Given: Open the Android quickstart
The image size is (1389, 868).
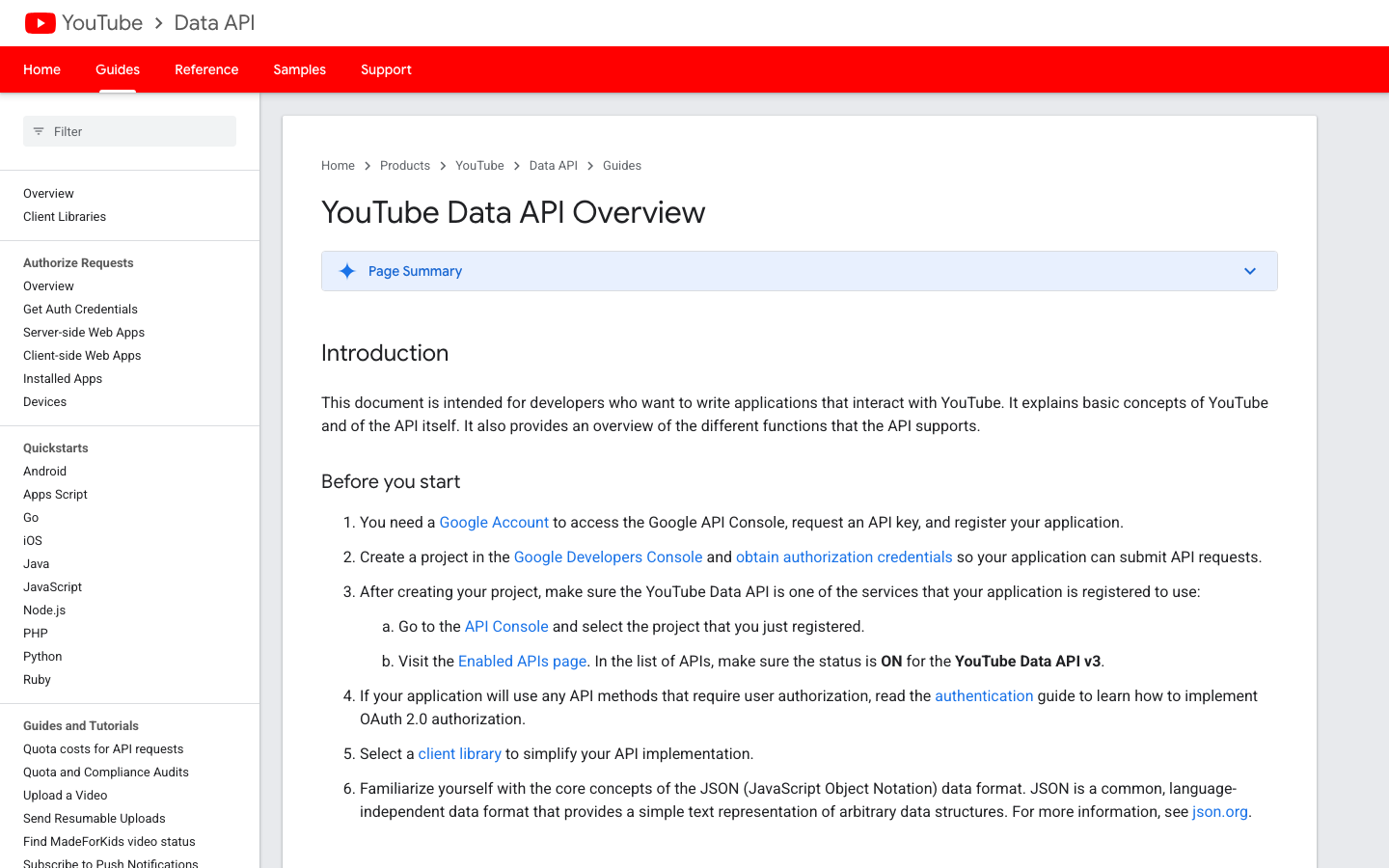Looking at the screenshot, I should coord(44,472).
